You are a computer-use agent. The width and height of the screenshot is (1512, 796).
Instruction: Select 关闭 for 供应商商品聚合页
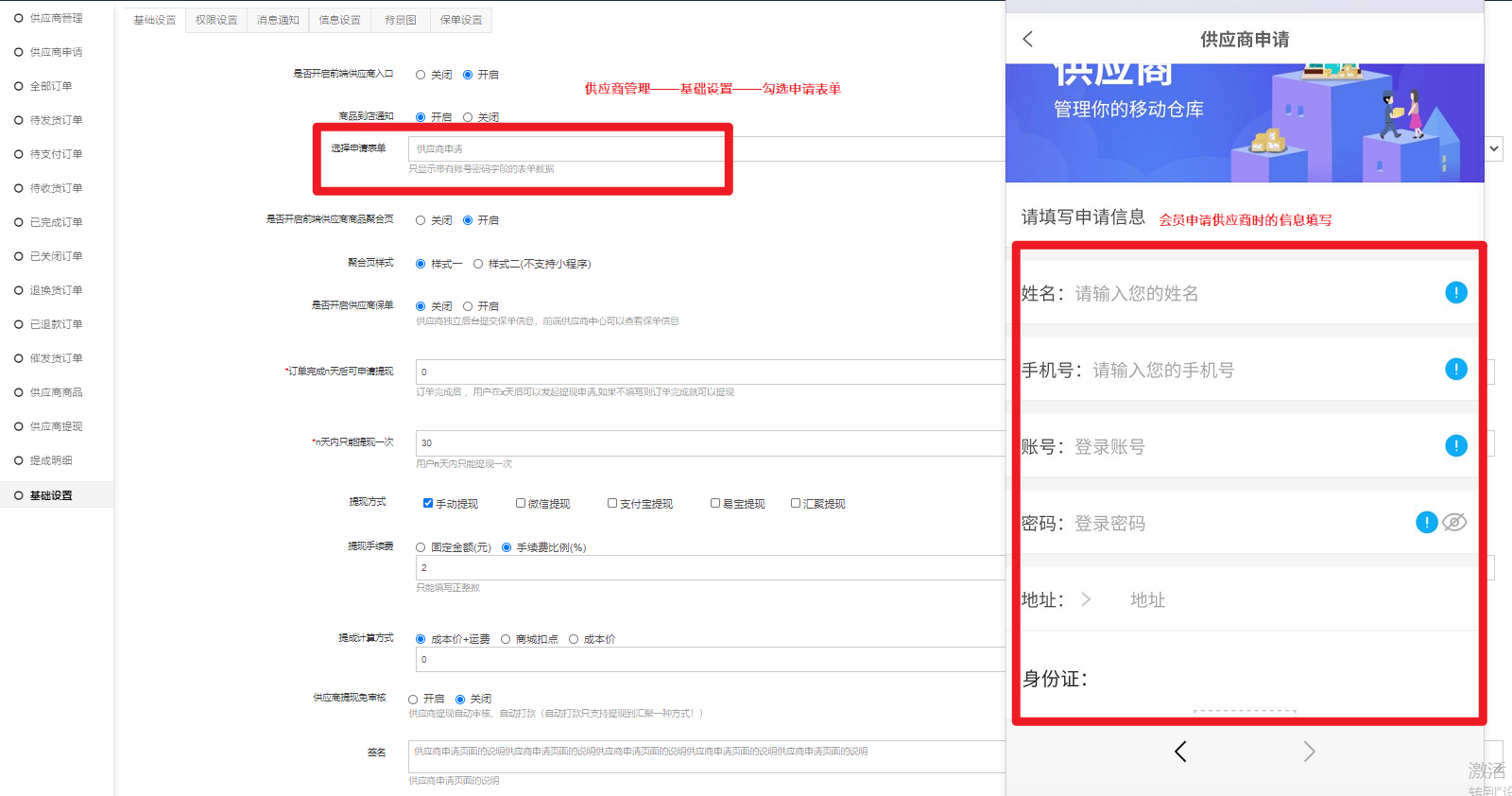(421, 220)
